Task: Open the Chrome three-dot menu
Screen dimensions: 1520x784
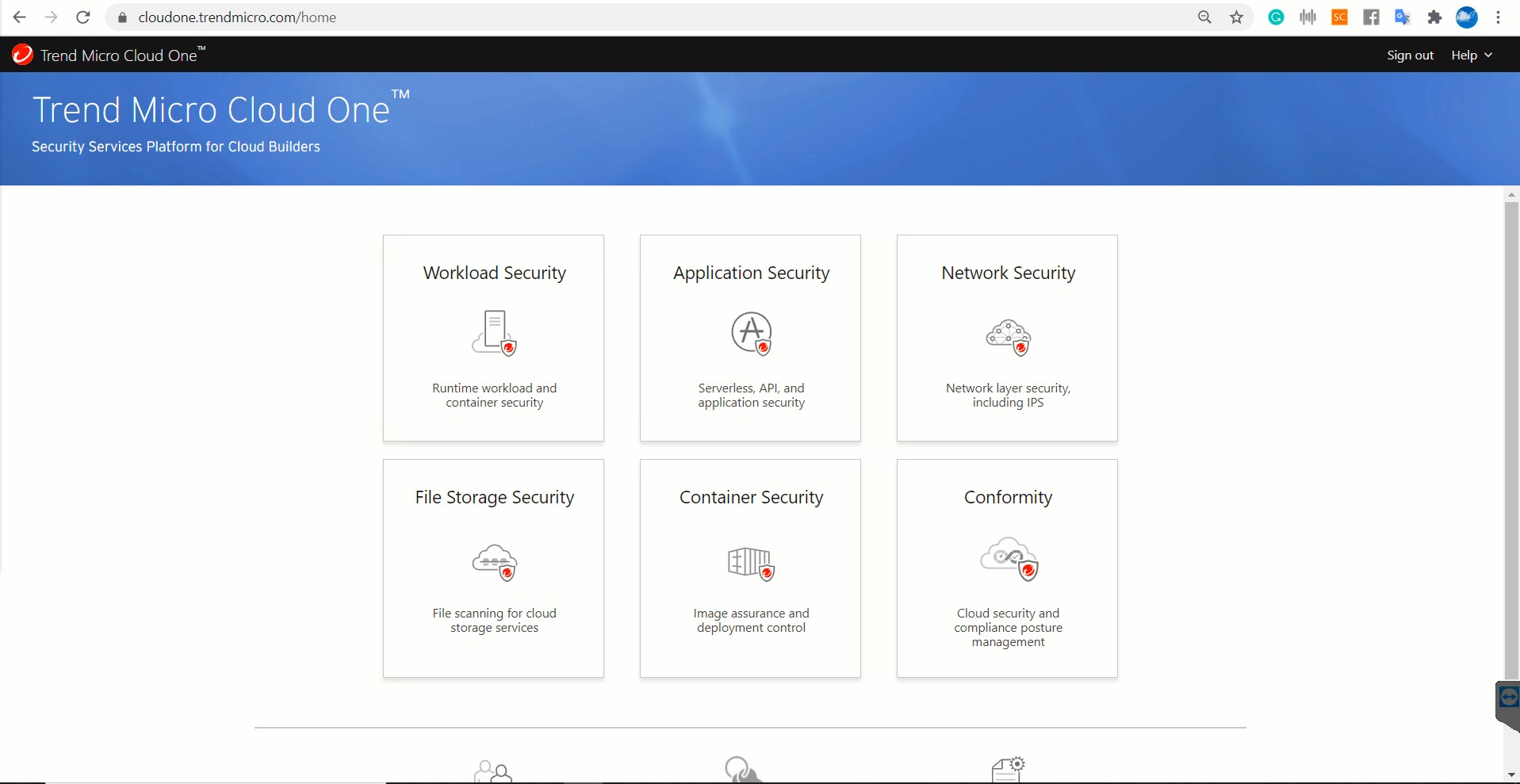Action: point(1498,17)
